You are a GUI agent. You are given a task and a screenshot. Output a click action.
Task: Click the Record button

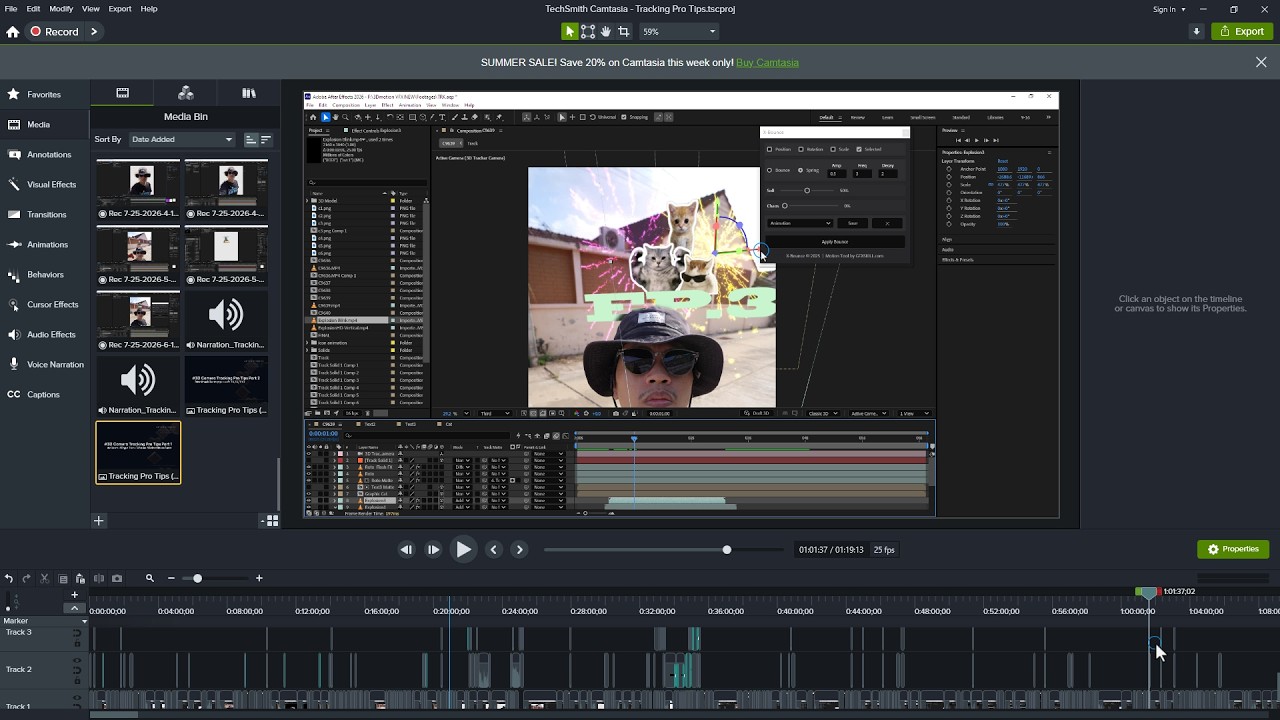pos(54,32)
